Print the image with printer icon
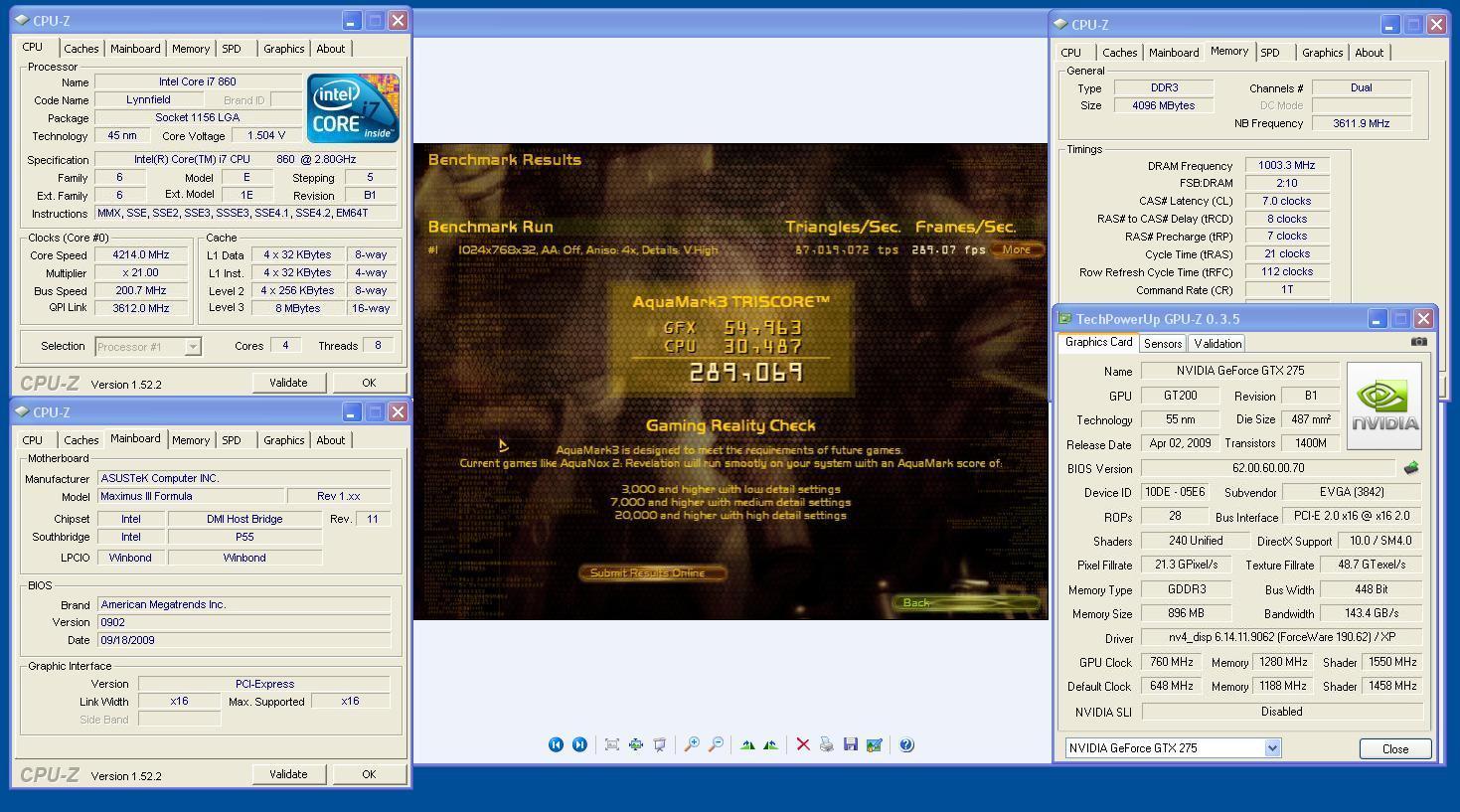The width and height of the screenshot is (1460, 812). tap(827, 744)
